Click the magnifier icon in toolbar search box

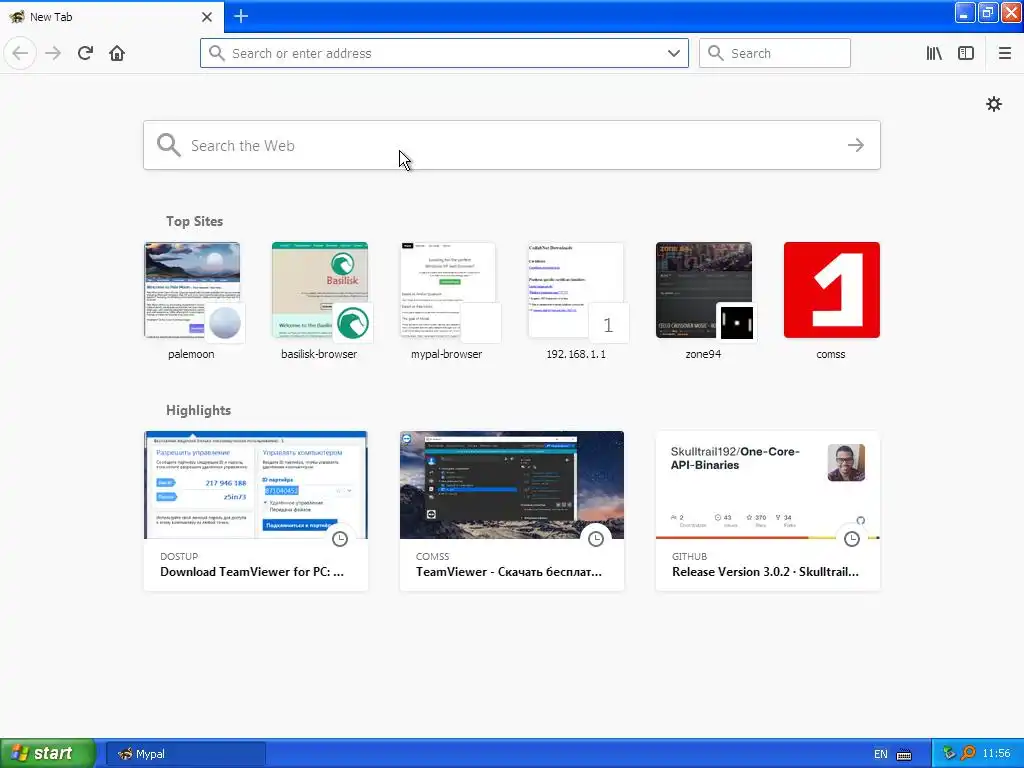(x=715, y=53)
